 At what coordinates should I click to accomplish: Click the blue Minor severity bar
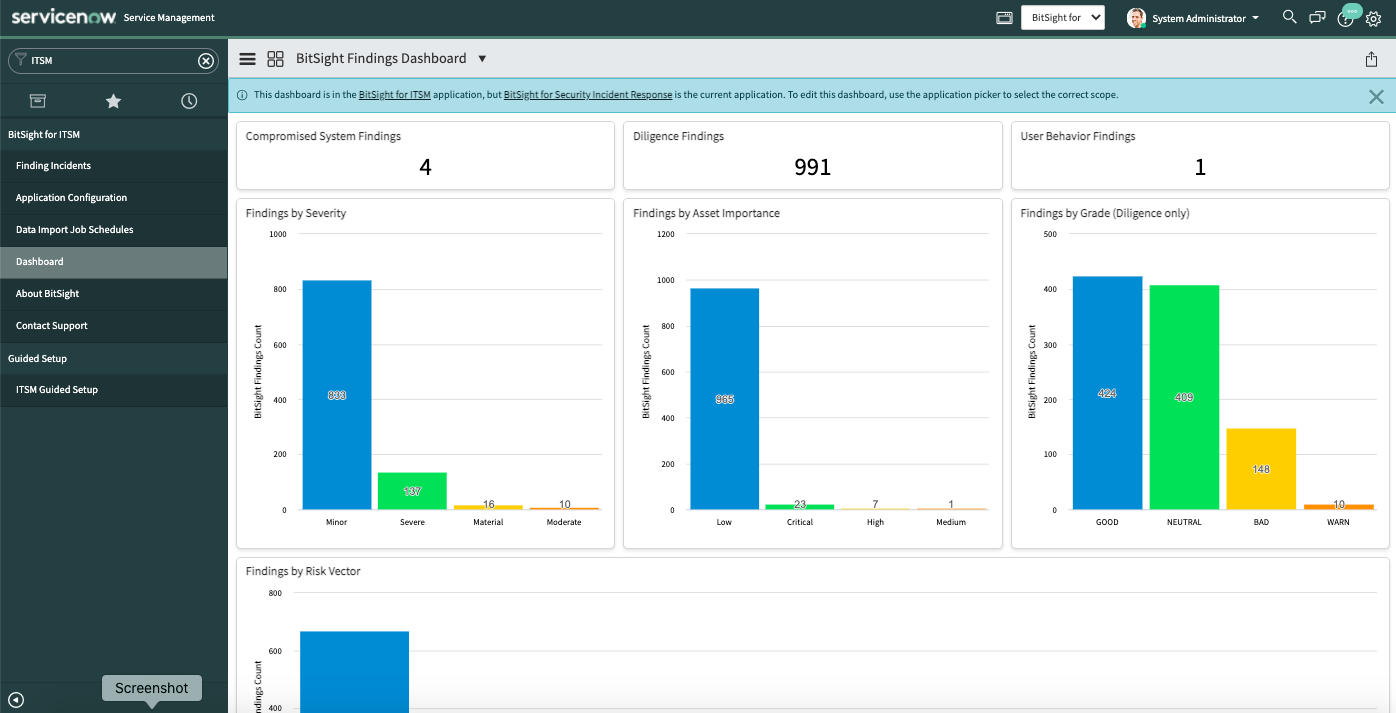point(337,395)
